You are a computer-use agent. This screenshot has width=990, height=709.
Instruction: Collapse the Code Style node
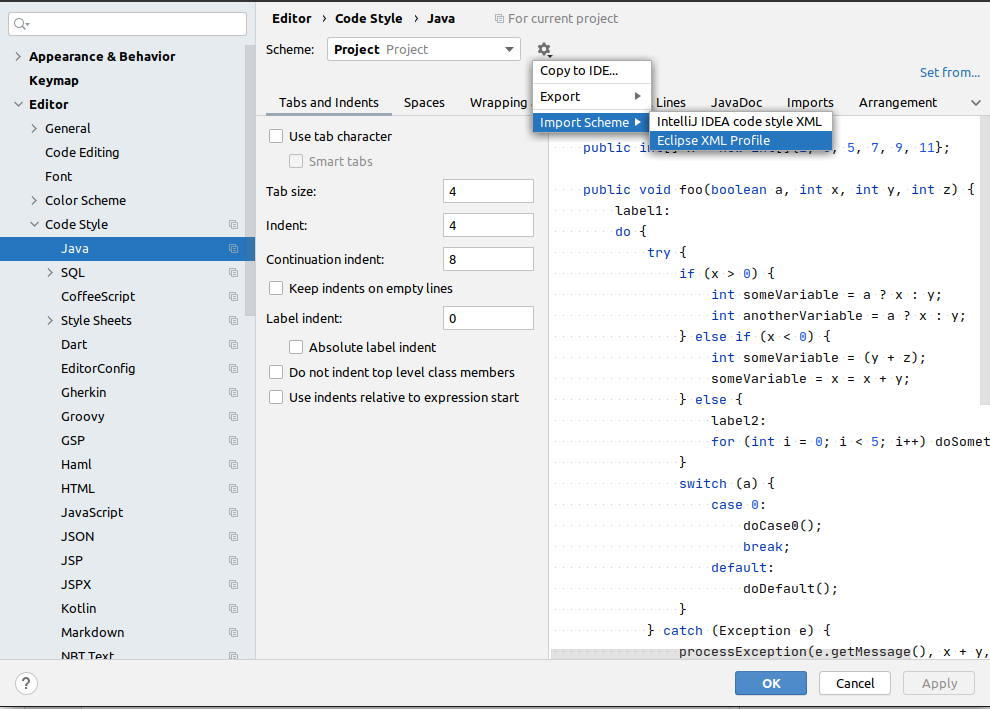[x=34, y=225]
